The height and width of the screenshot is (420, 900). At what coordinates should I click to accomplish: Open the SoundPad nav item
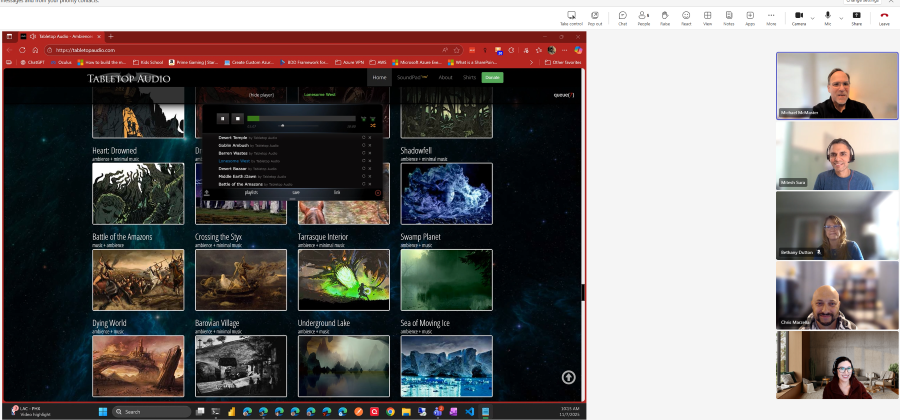pos(412,77)
